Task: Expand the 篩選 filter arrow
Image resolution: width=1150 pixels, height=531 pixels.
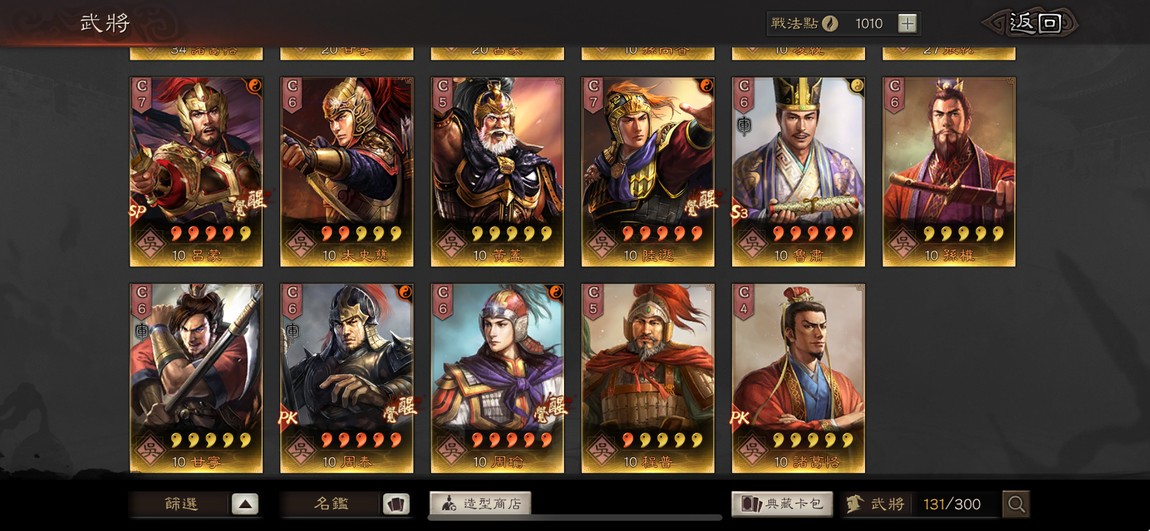Action: point(245,504)
